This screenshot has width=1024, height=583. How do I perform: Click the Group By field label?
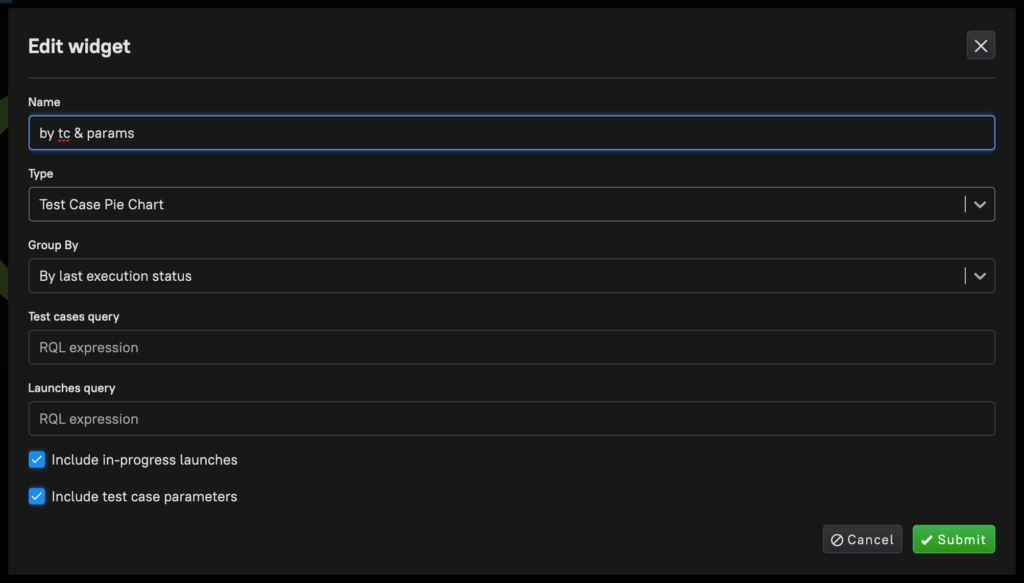coord(53,245)
